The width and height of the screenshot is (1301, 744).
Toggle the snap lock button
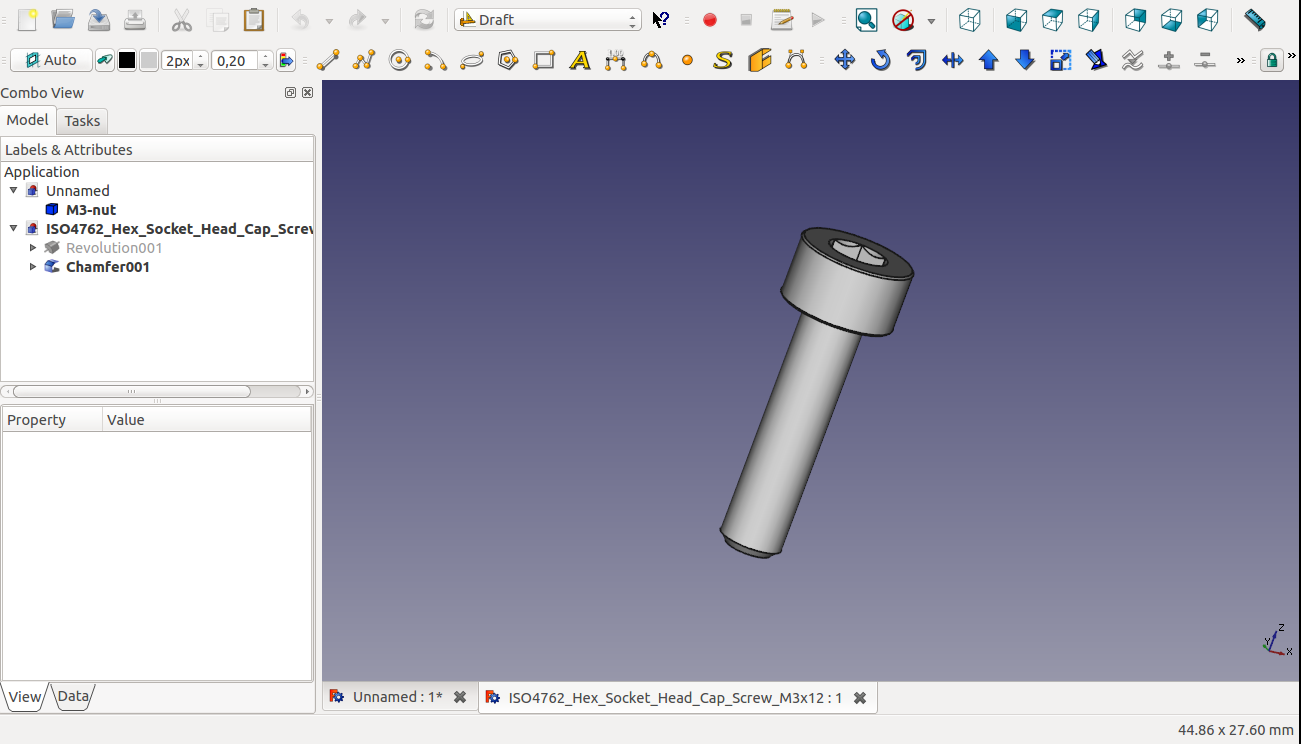click(1271, 61)
